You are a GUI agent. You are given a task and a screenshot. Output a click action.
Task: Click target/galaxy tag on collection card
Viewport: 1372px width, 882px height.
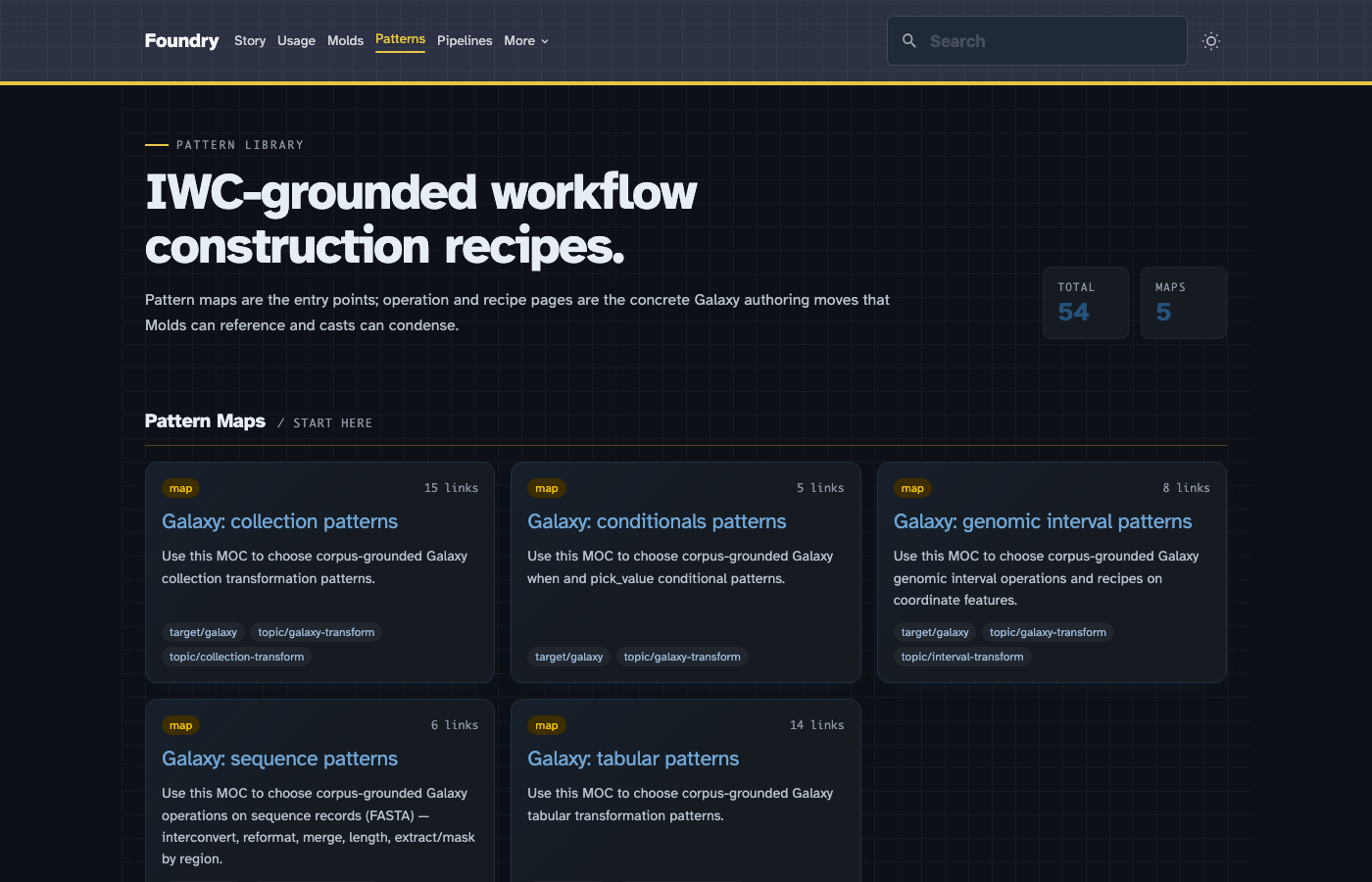pyautogui.click(x=203, y=632)
